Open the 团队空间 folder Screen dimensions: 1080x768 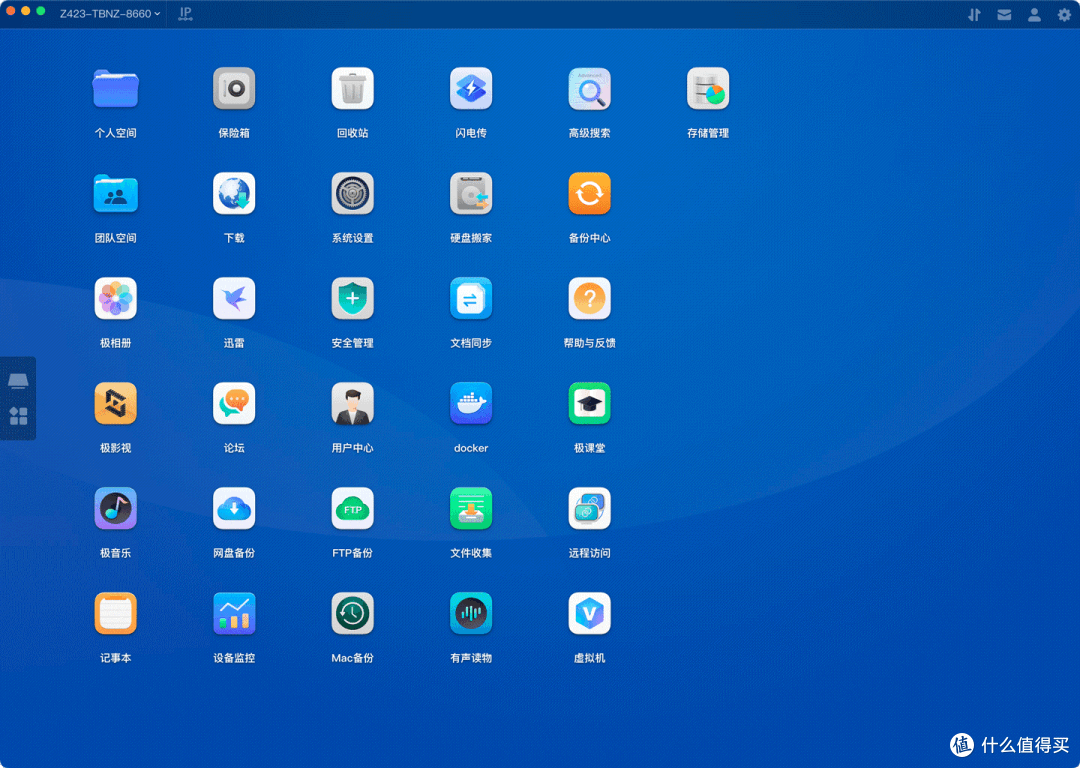click(116, 194)
